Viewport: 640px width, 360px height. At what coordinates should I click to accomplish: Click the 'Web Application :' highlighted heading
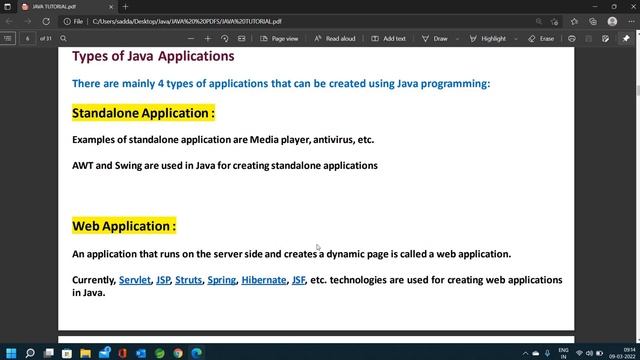124,226
